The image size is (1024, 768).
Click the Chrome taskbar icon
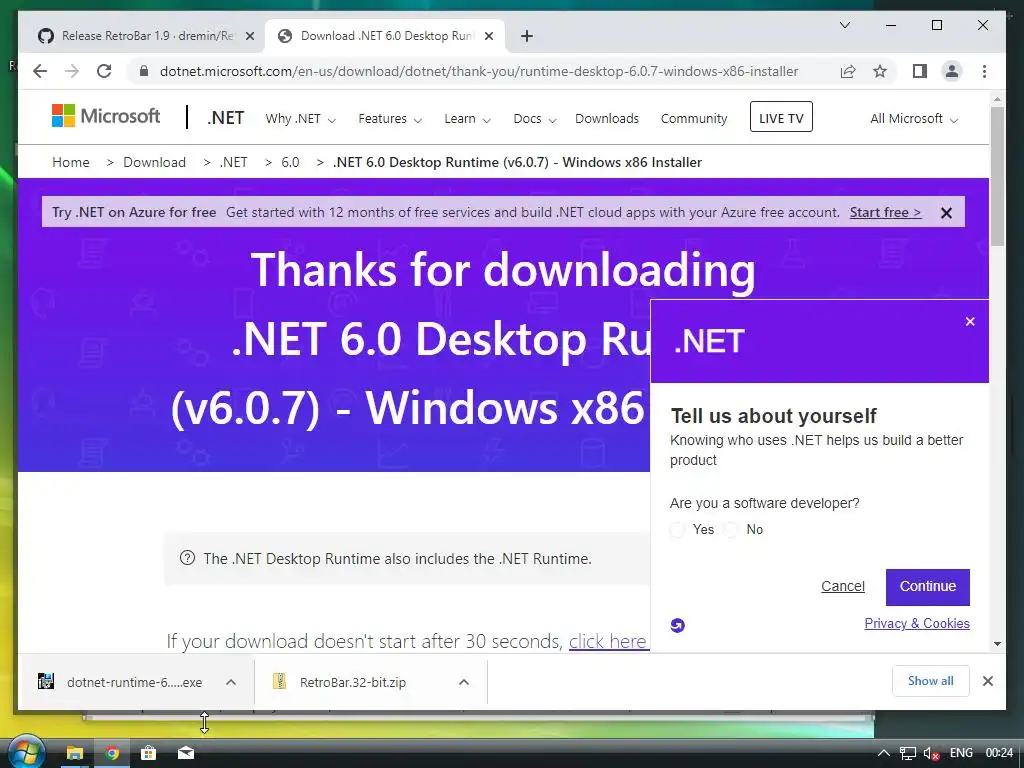(x=112, y=753)
